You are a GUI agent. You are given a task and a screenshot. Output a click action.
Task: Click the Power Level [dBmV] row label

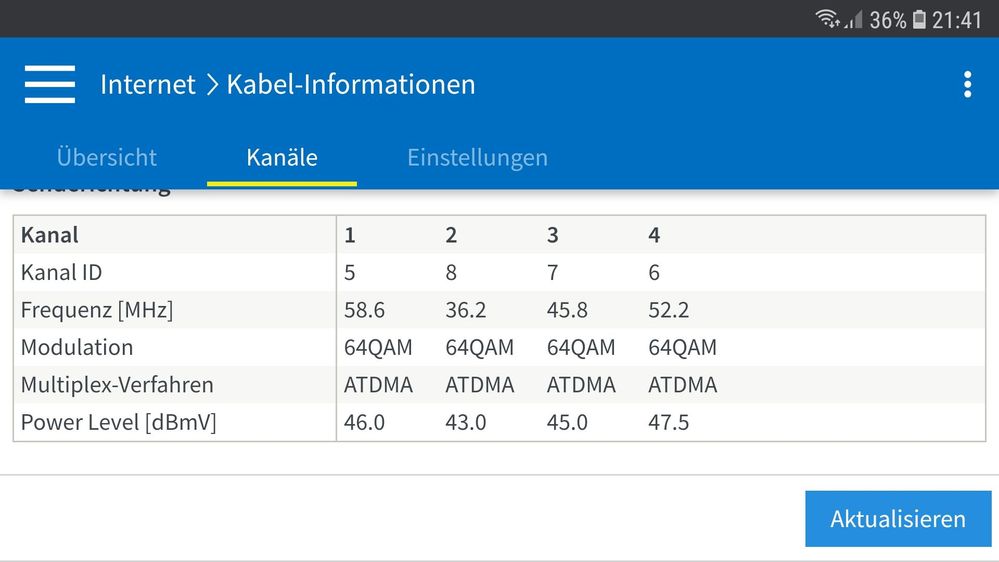pyautogui.click(x=118, y=422)
